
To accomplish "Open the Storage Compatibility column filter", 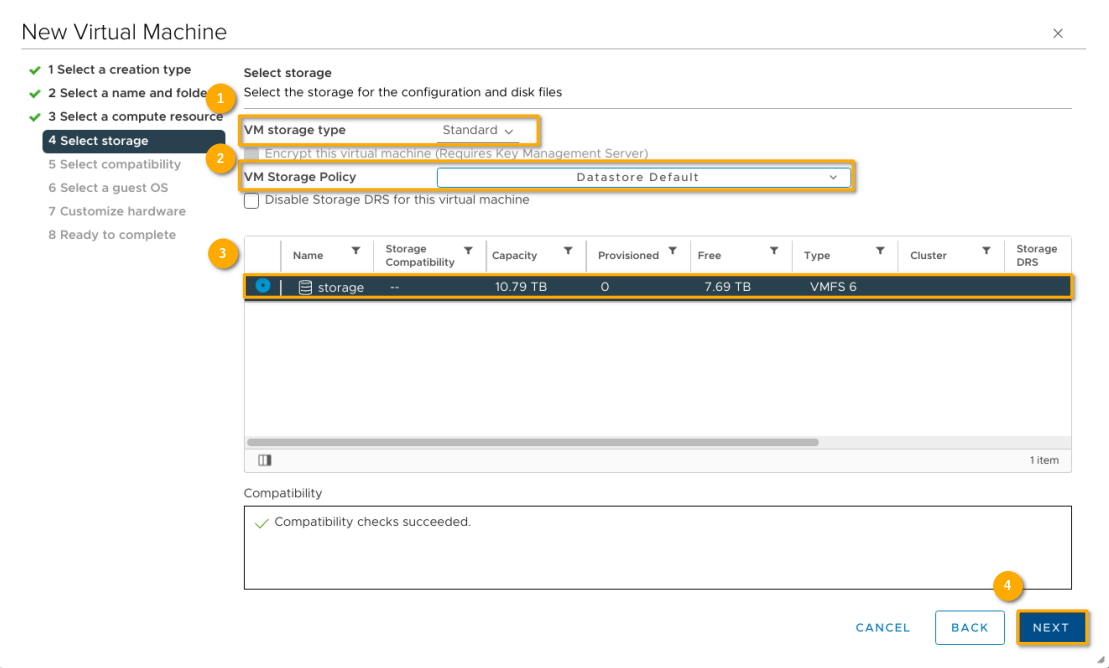I will point(468,252).
